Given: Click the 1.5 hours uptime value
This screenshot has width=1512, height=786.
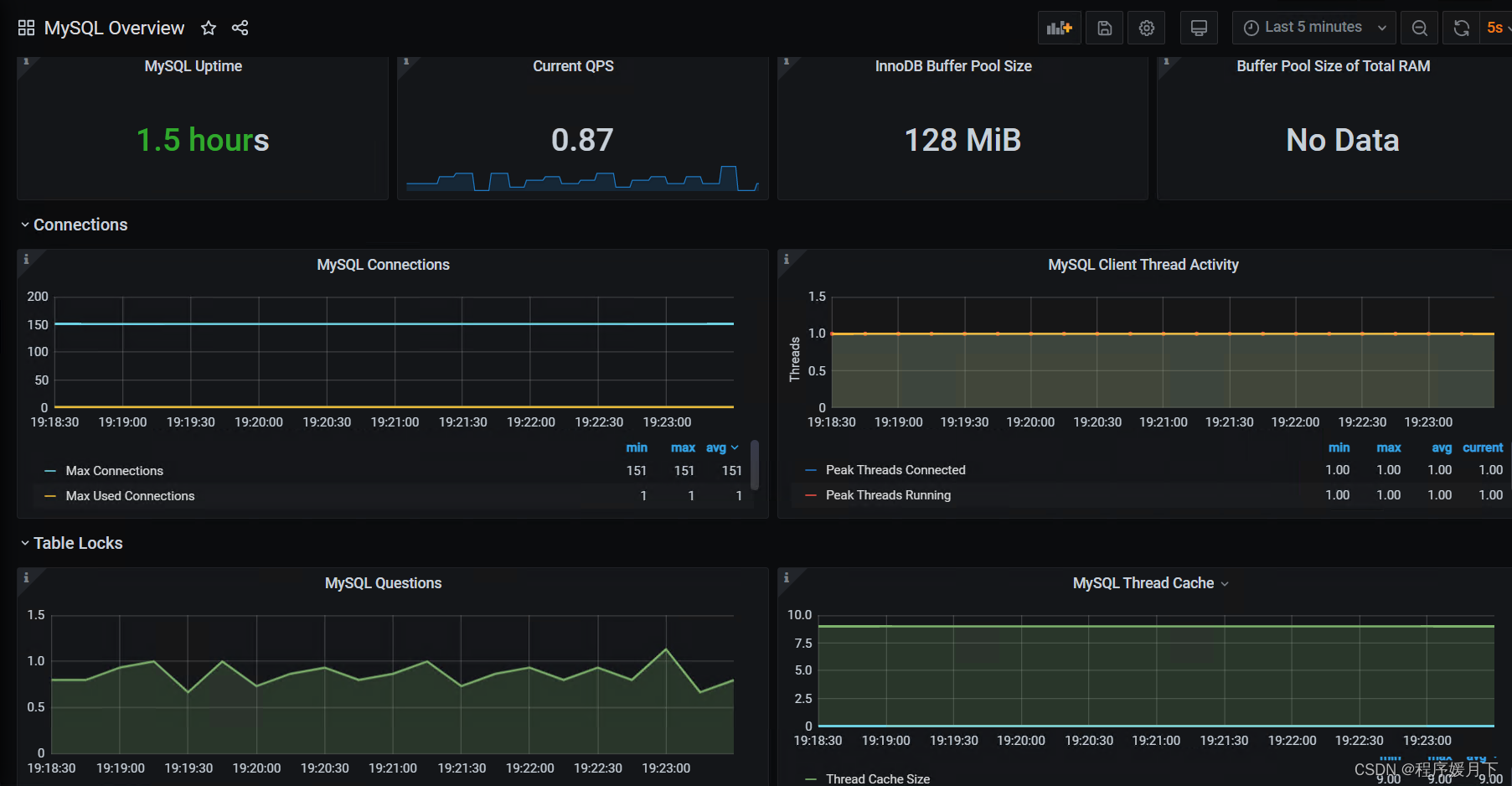Looking at the screenshot, I should click(203, 140).
